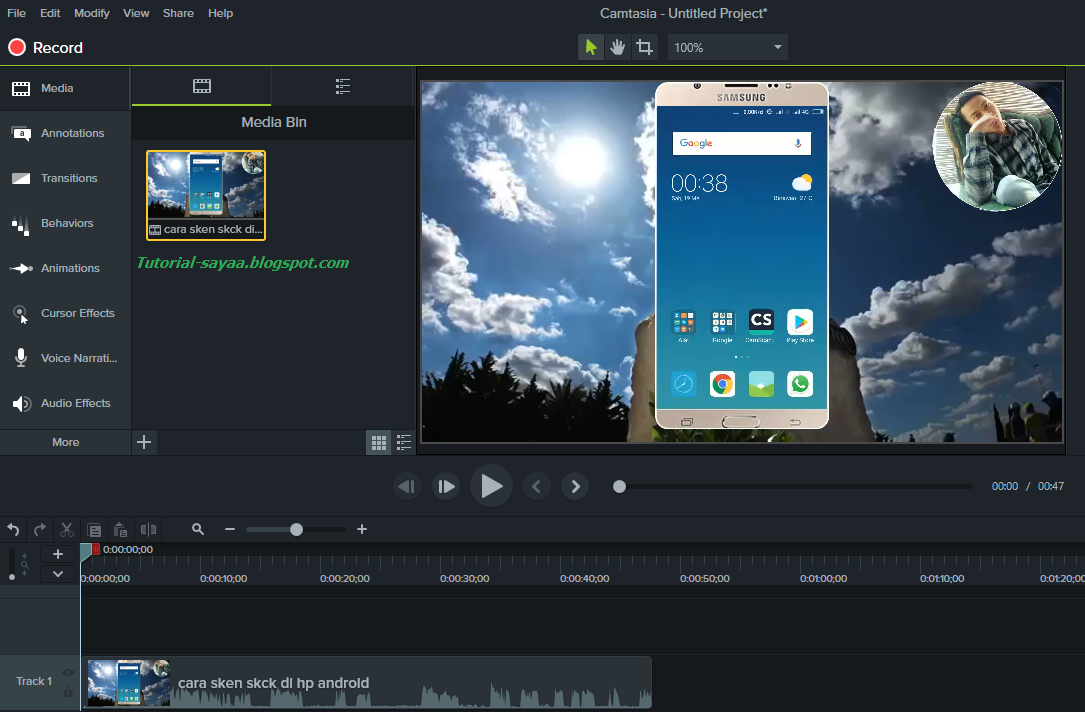Screen dimensions: 1085x712
Task: Open the Animations panel
Action: [x=65, y=268]
